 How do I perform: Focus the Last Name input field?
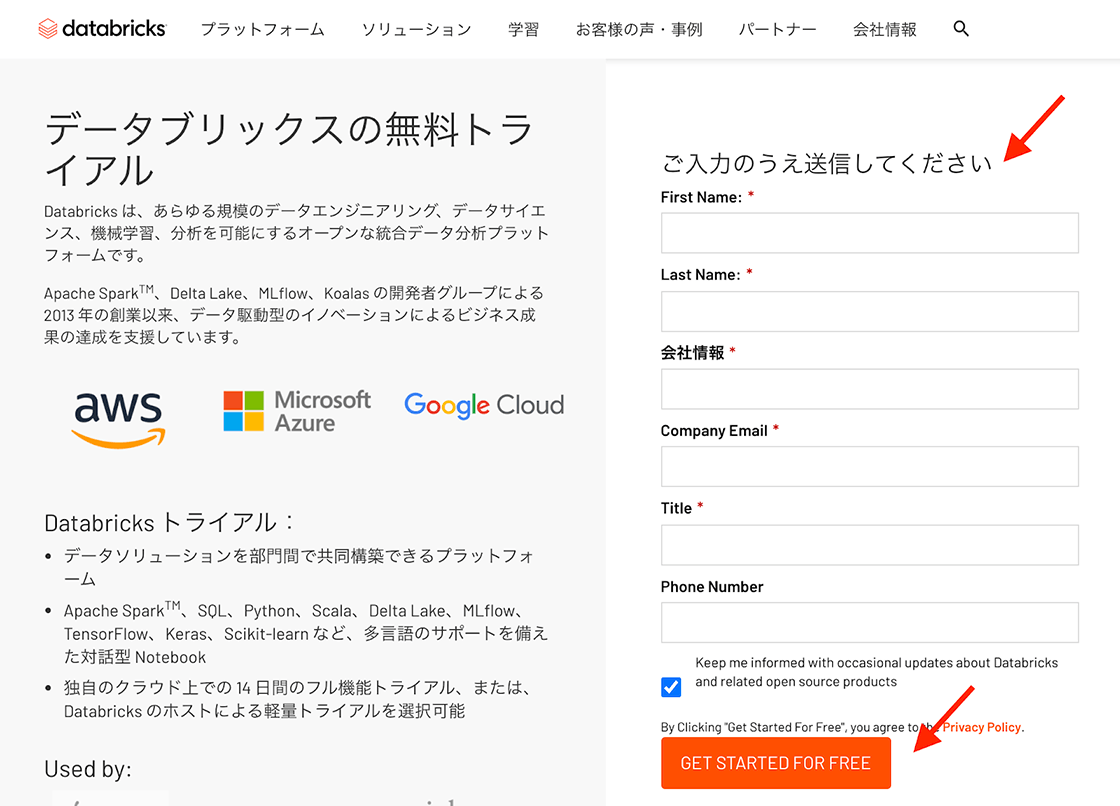tap(869, 311)
